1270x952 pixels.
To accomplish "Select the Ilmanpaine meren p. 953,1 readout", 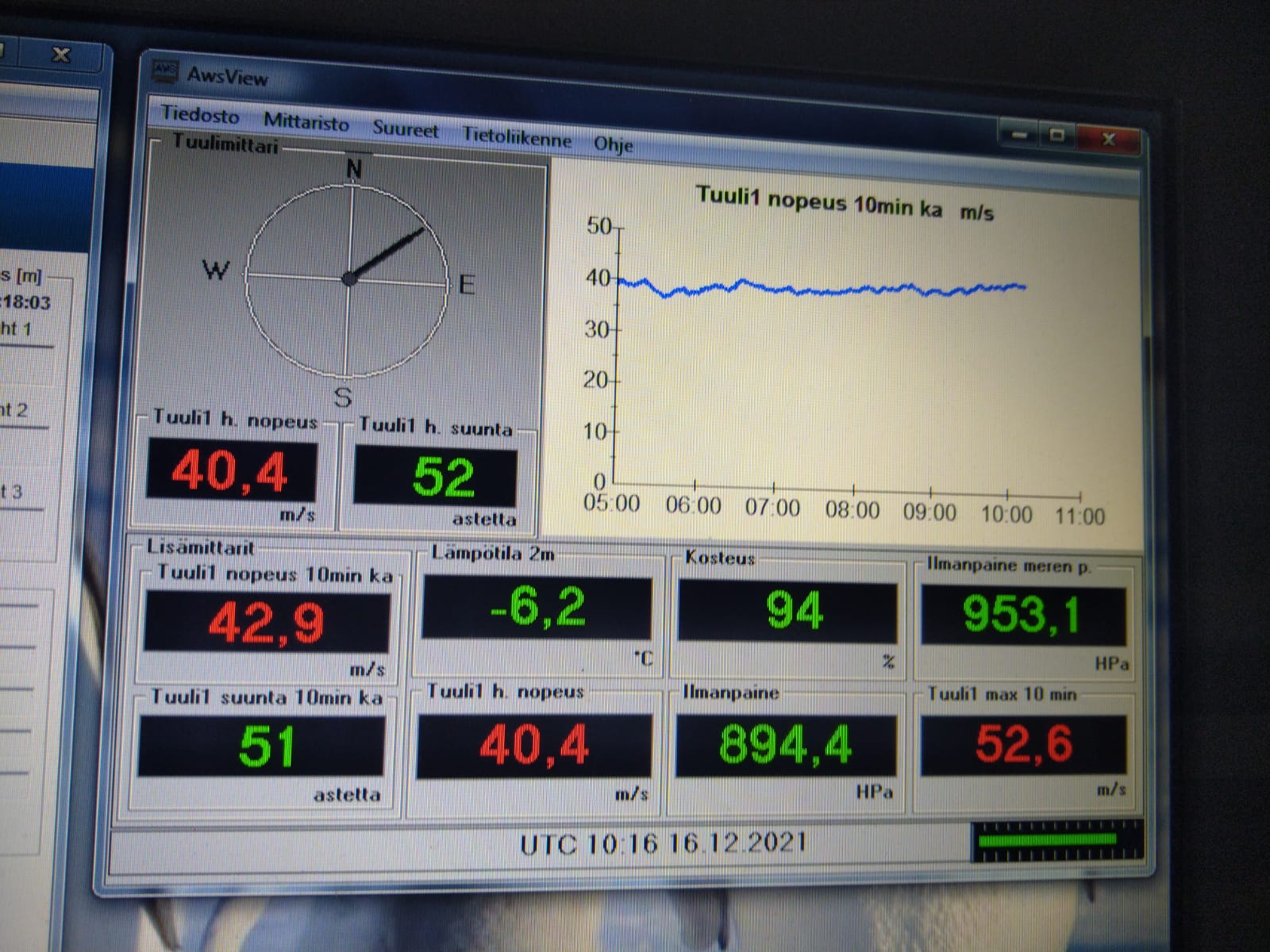I will [1022, 616].
